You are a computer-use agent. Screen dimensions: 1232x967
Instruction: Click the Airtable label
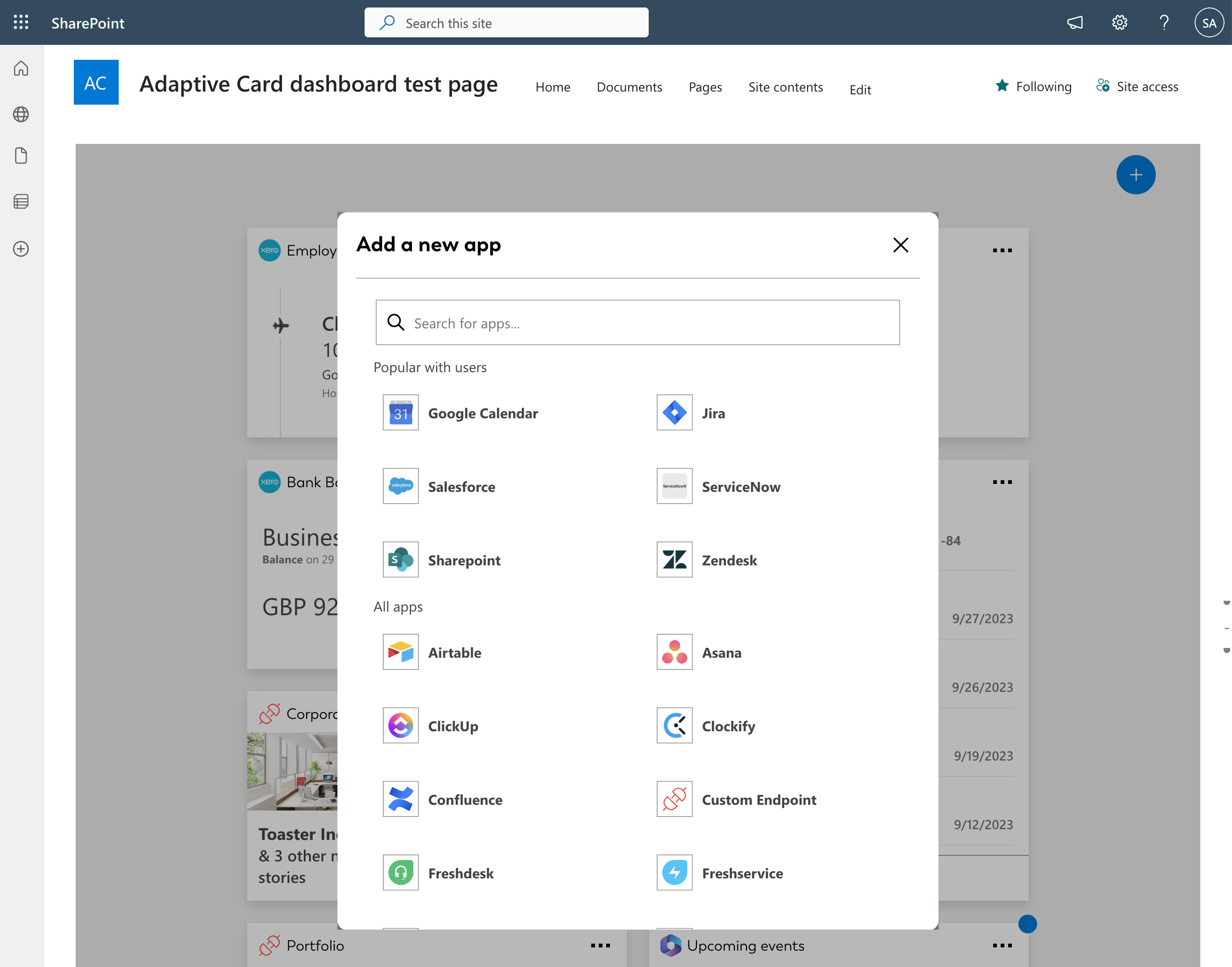[x=454, y=653]
